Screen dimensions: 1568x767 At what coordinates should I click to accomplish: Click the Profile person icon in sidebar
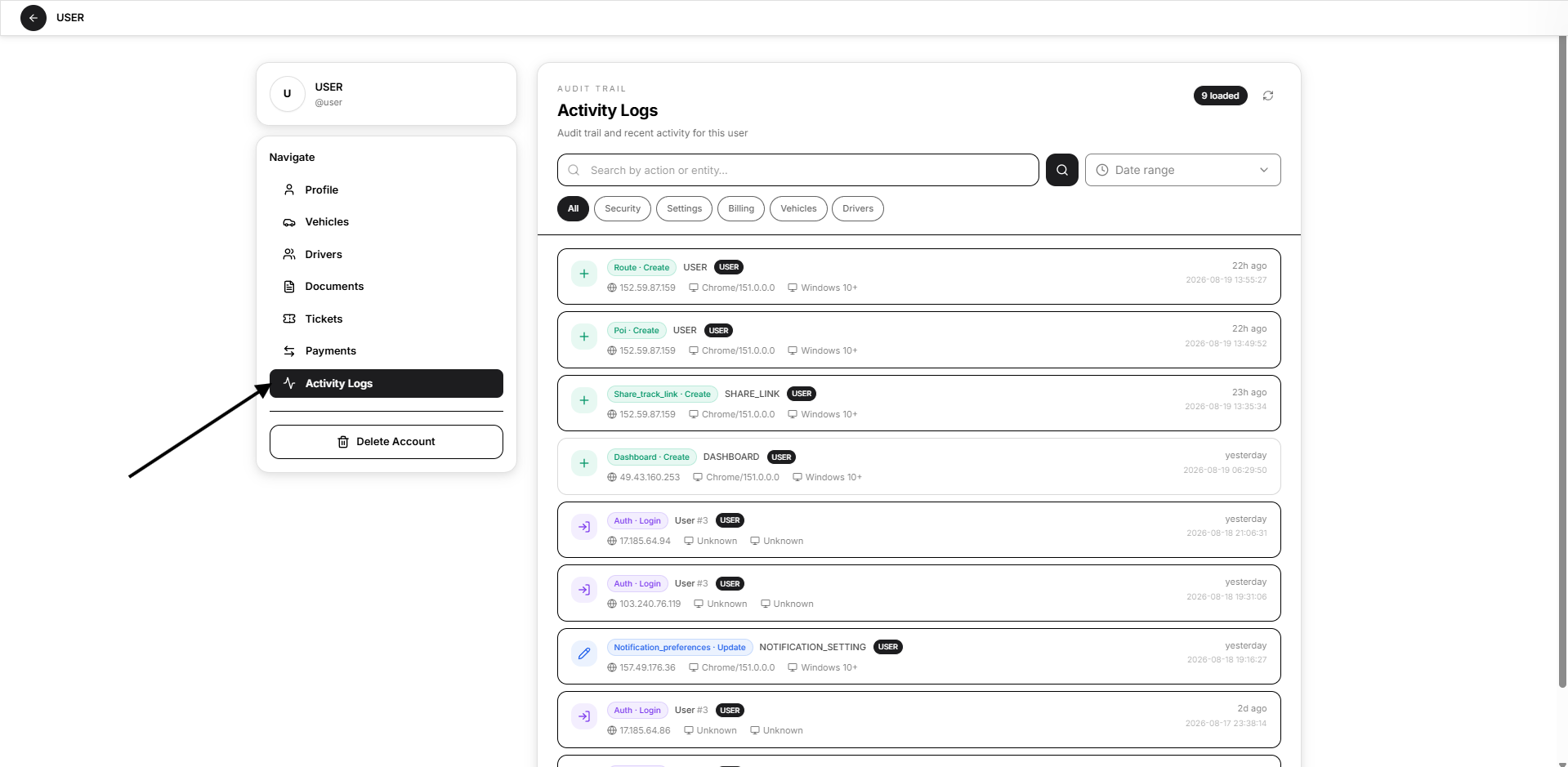[289, 190]
